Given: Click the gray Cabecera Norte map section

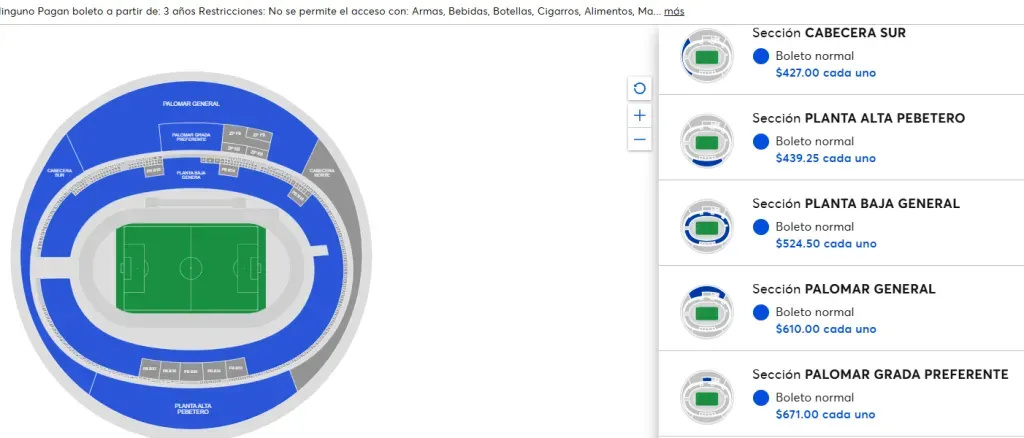Looking at the screenshot, I should [323, 172].
